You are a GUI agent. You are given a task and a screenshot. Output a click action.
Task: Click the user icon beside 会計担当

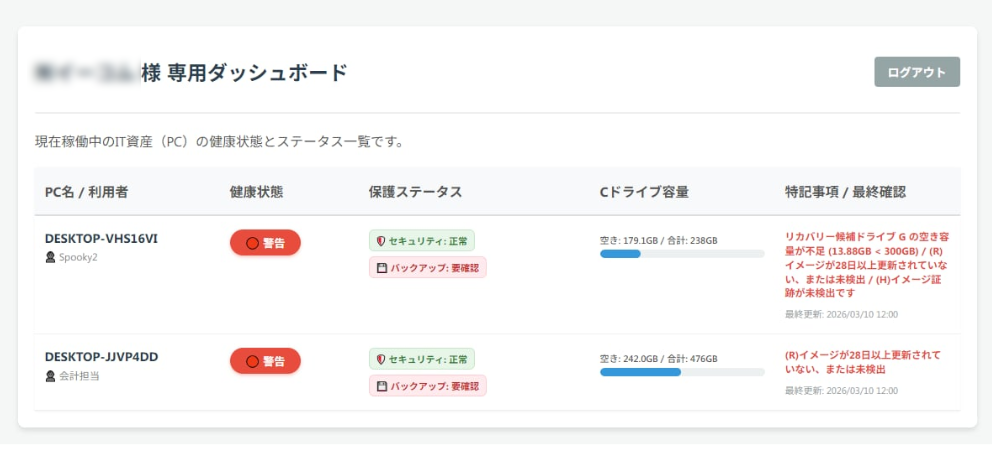[x=50, y=376]
